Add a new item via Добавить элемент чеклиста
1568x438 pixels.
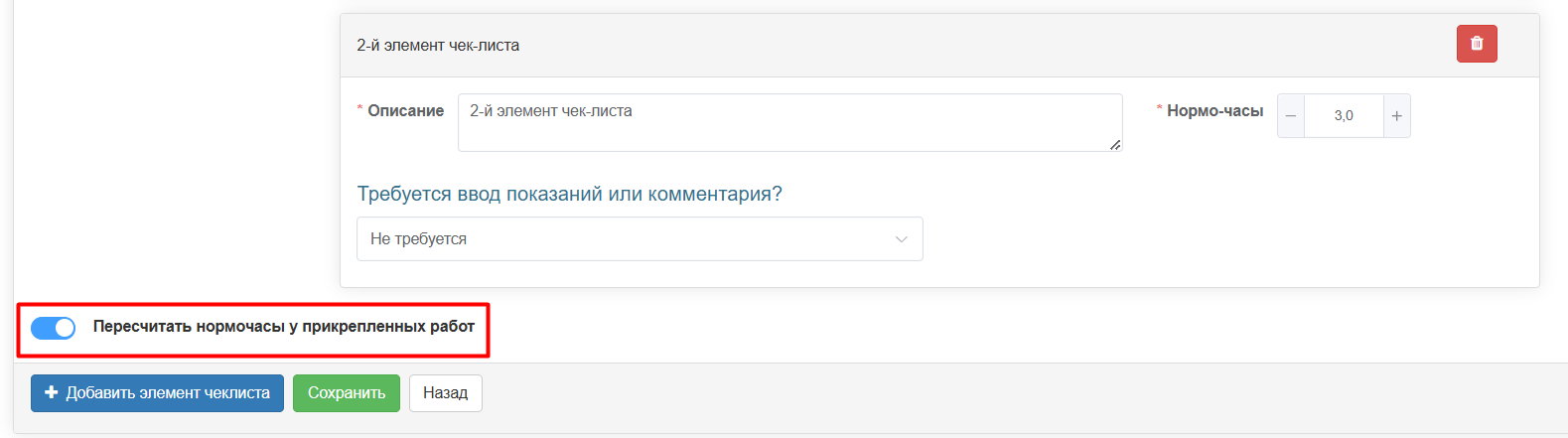(x=157, y=393)
